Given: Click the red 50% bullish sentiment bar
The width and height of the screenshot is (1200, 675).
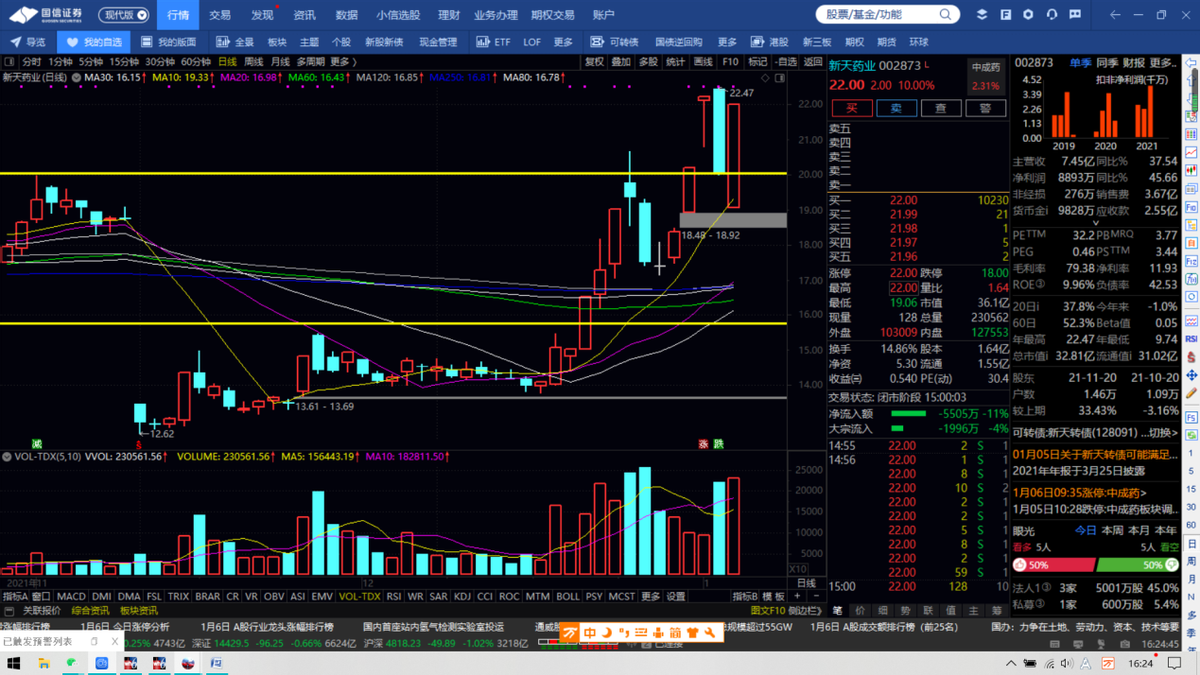Looking at the screenshot, I should click(1055, 565).
